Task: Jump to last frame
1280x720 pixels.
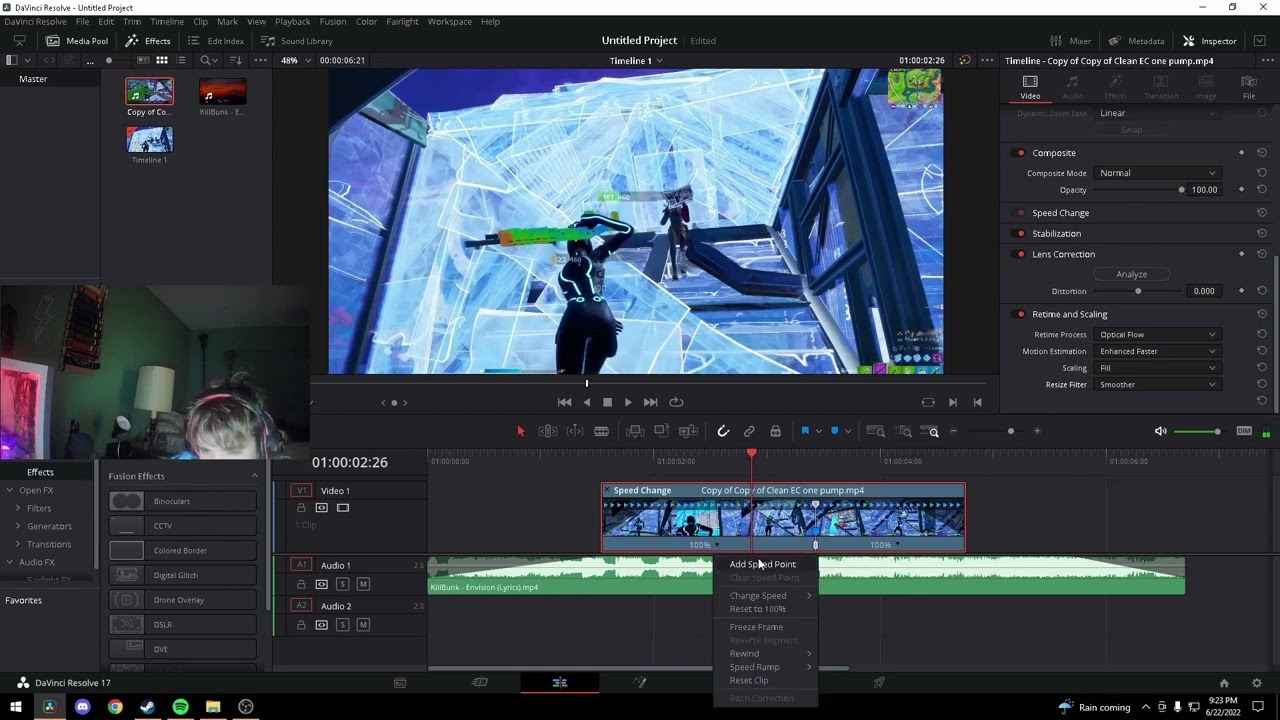Action: (651, 402)
